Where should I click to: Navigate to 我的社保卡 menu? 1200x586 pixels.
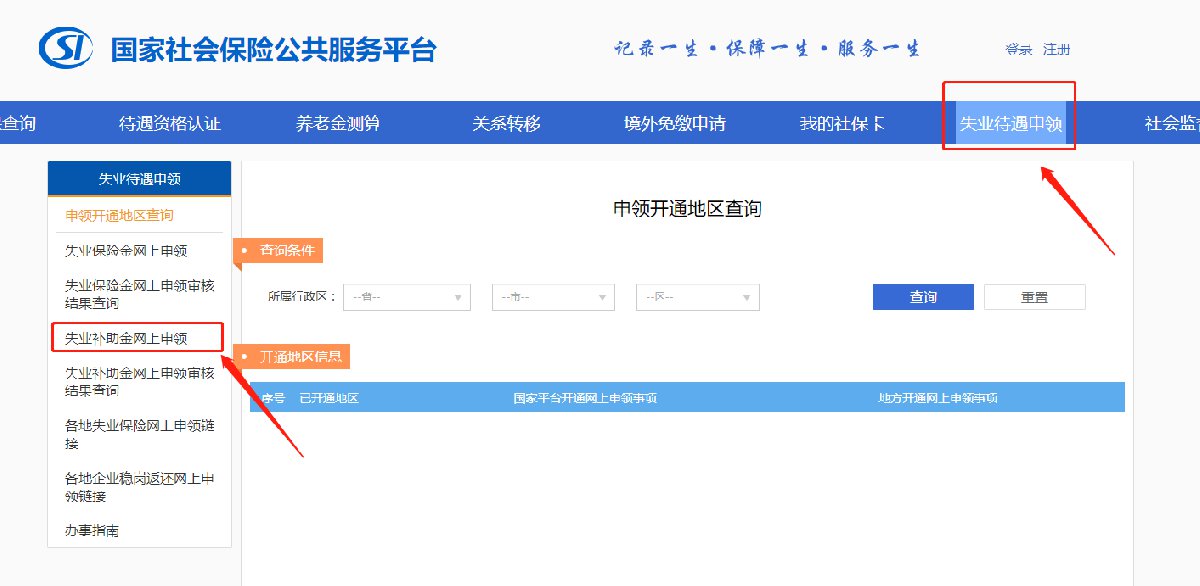coord(842,124)
